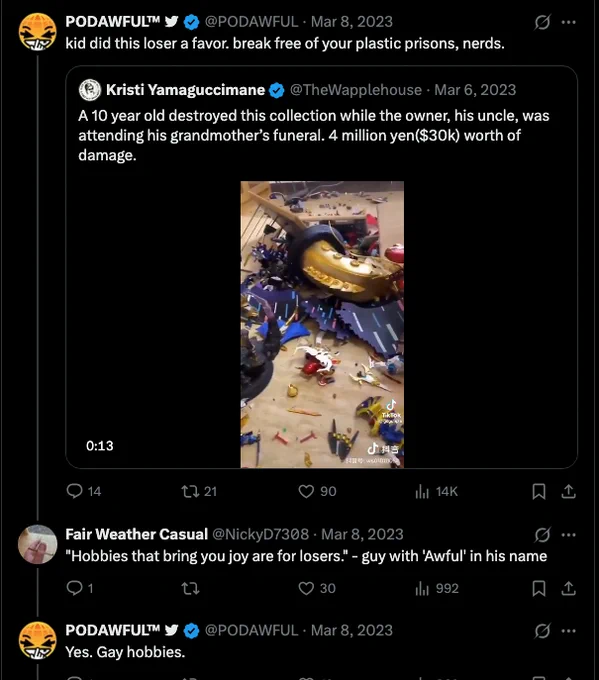Retweet Fair Weather Casual's reply
The image size is (599, 680).
tap(190, 588)
